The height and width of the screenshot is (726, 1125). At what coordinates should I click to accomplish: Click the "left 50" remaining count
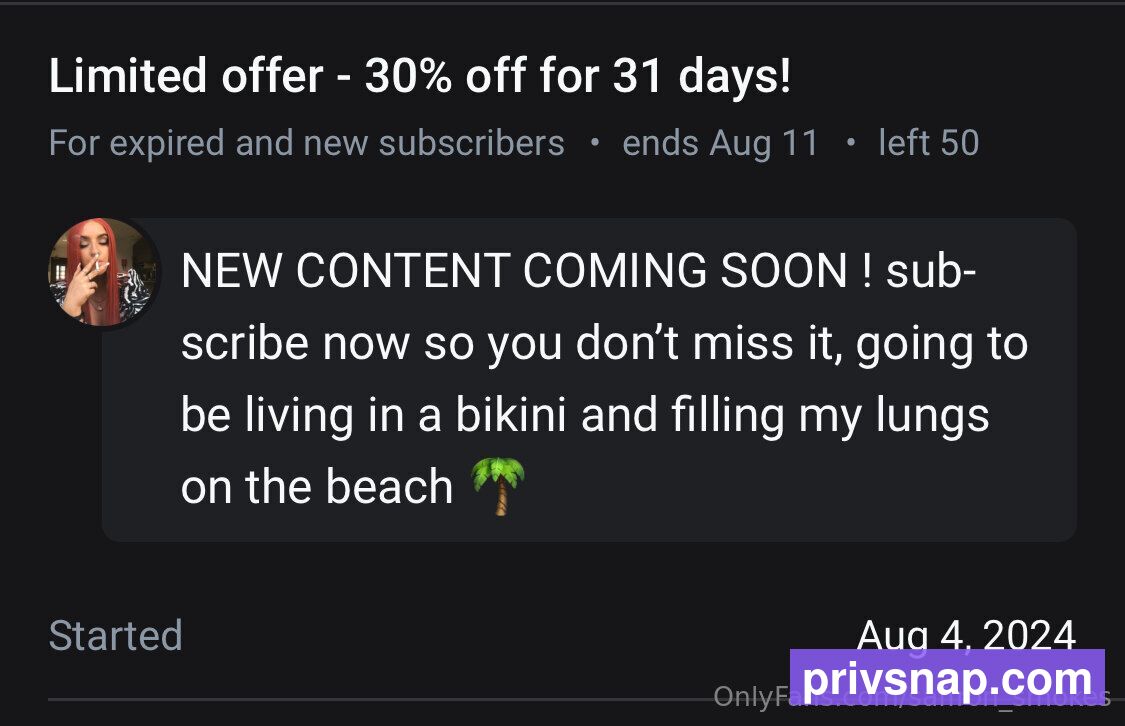coord(928,143)
